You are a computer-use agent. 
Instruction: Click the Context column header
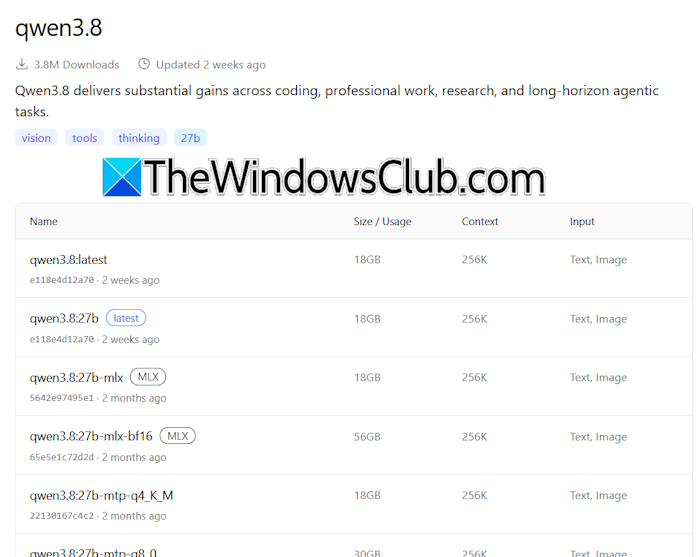(480, 221)
